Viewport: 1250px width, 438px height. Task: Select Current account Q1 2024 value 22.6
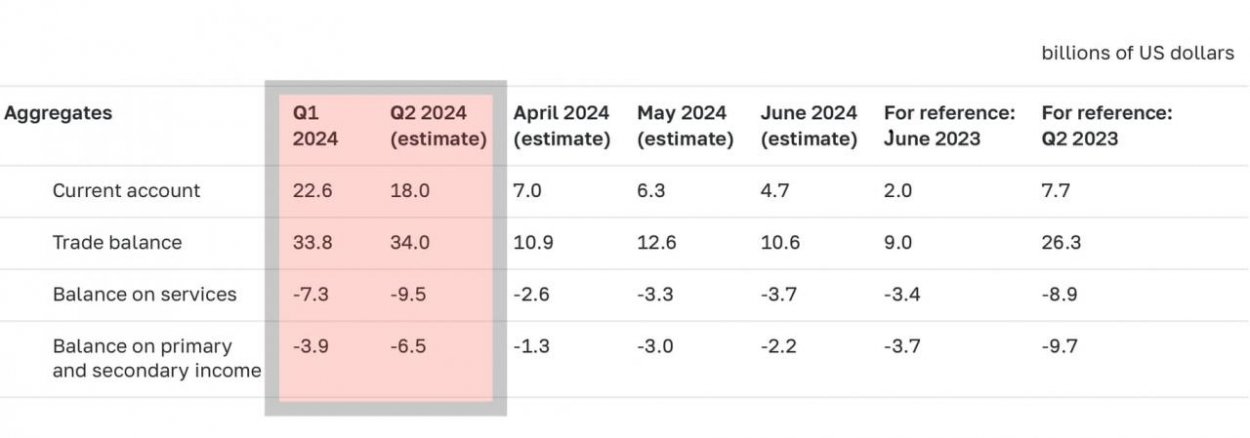tap(312, 191)
